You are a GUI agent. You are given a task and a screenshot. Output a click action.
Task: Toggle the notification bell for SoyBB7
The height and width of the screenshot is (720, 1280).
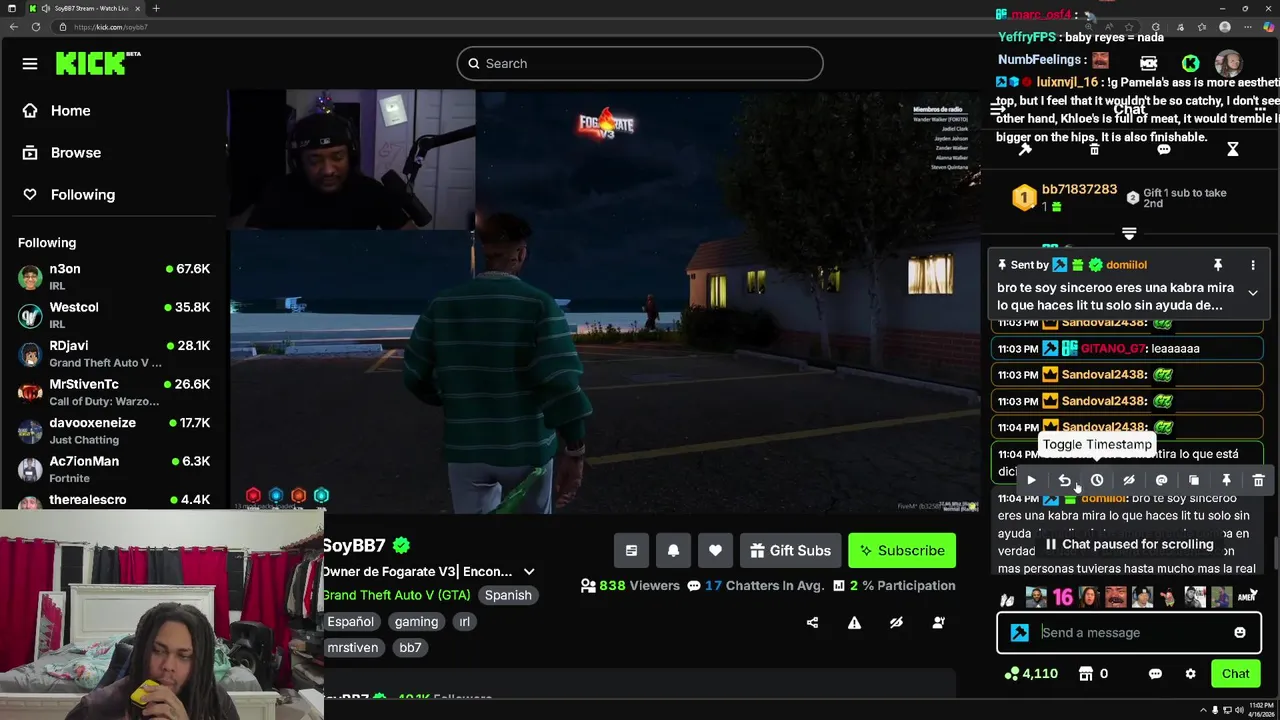pos(673,551)
